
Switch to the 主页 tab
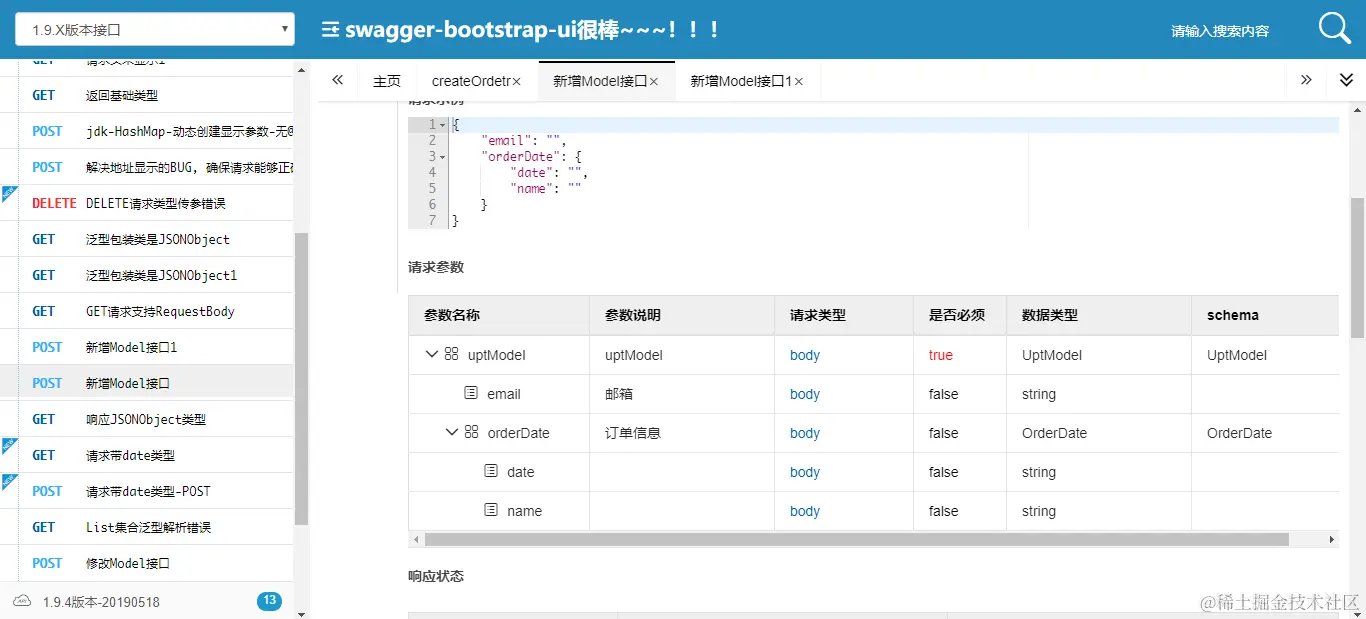pyautogui.click(x=387, y=81)
